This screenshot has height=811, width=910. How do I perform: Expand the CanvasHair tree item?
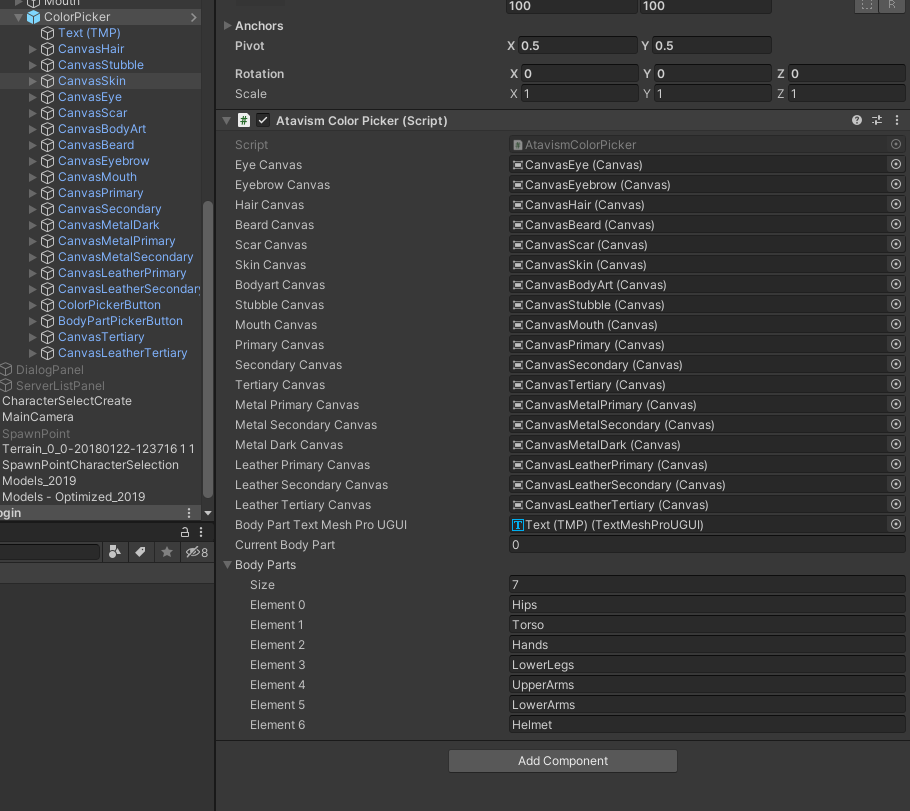(33, 49)
